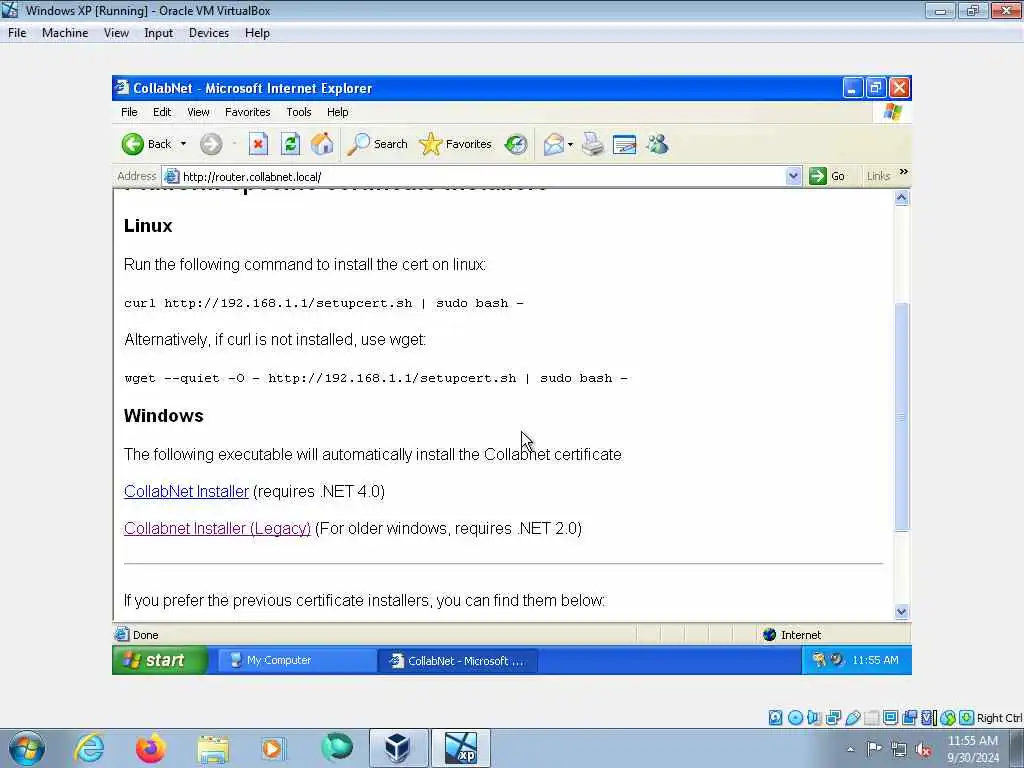The height and width of the screenshot is (768, 1024).
Task: Open the Collabnet Installer (Legacy) link
Action: 217,528
